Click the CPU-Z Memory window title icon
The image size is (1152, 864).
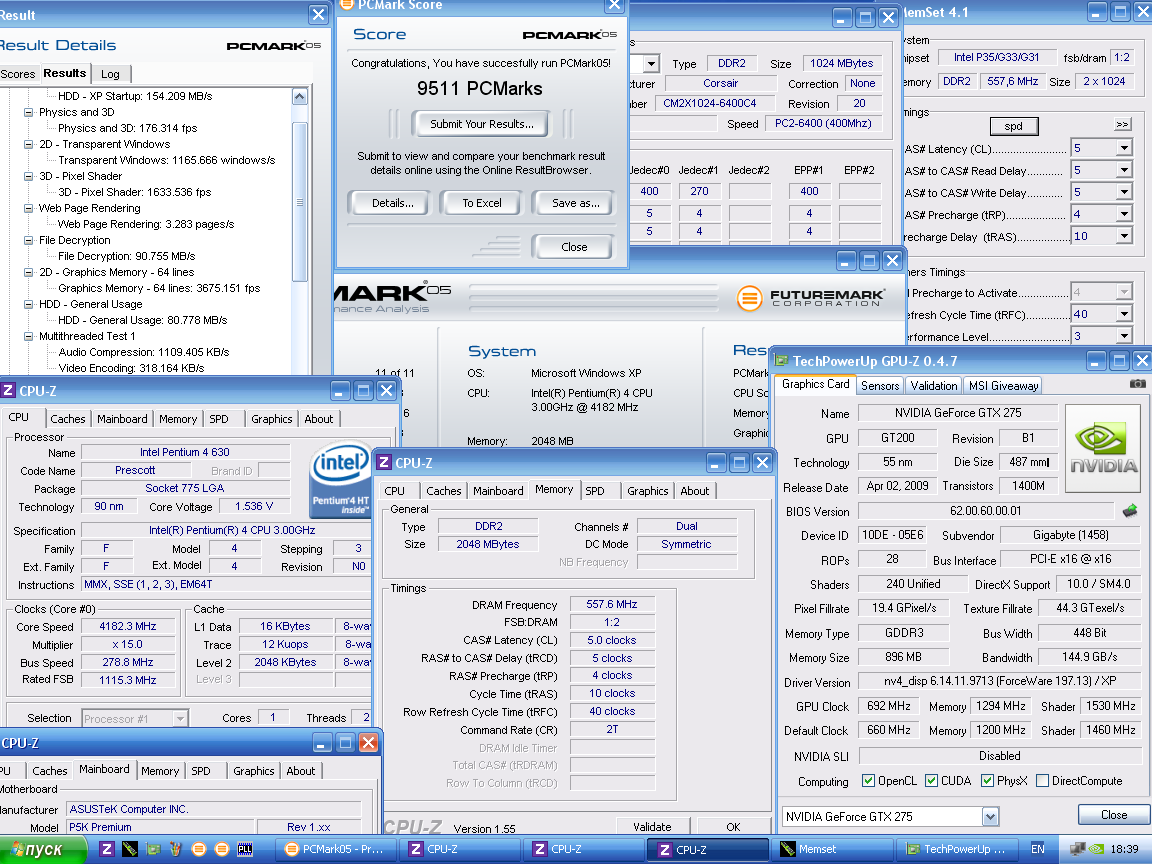coord(384,463)
